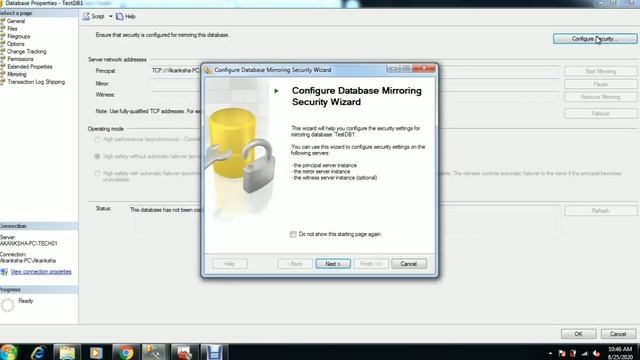Open the Files page
This screenshot has width=640, height=360.
[12, 29]
